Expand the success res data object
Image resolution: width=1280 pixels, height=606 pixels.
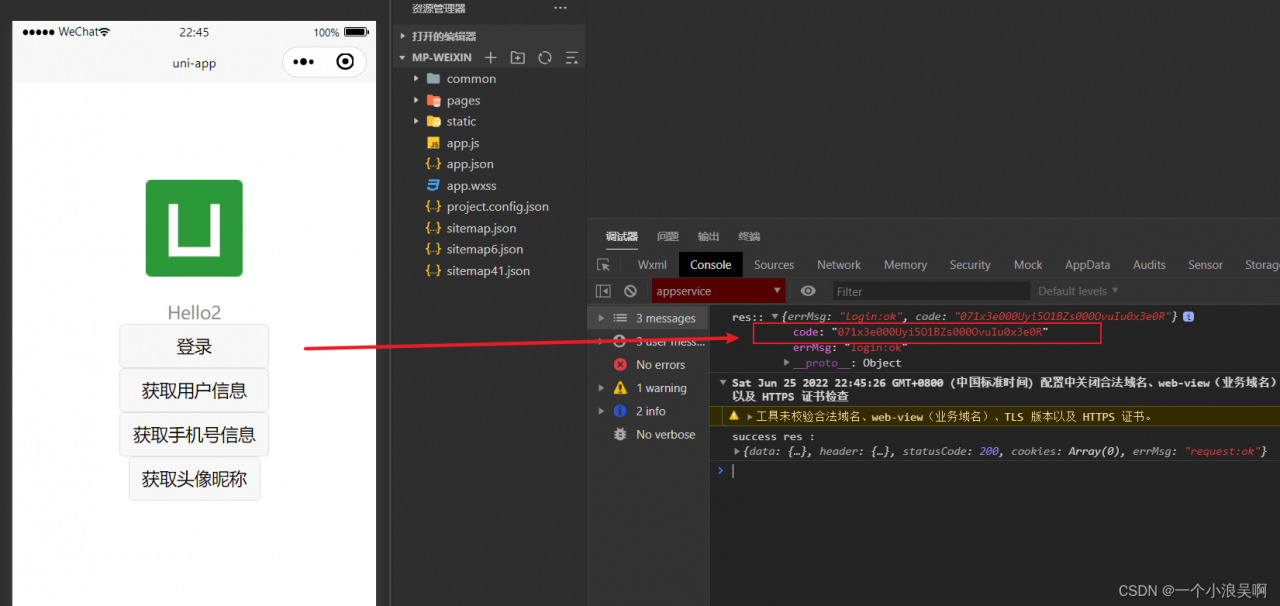738,452
